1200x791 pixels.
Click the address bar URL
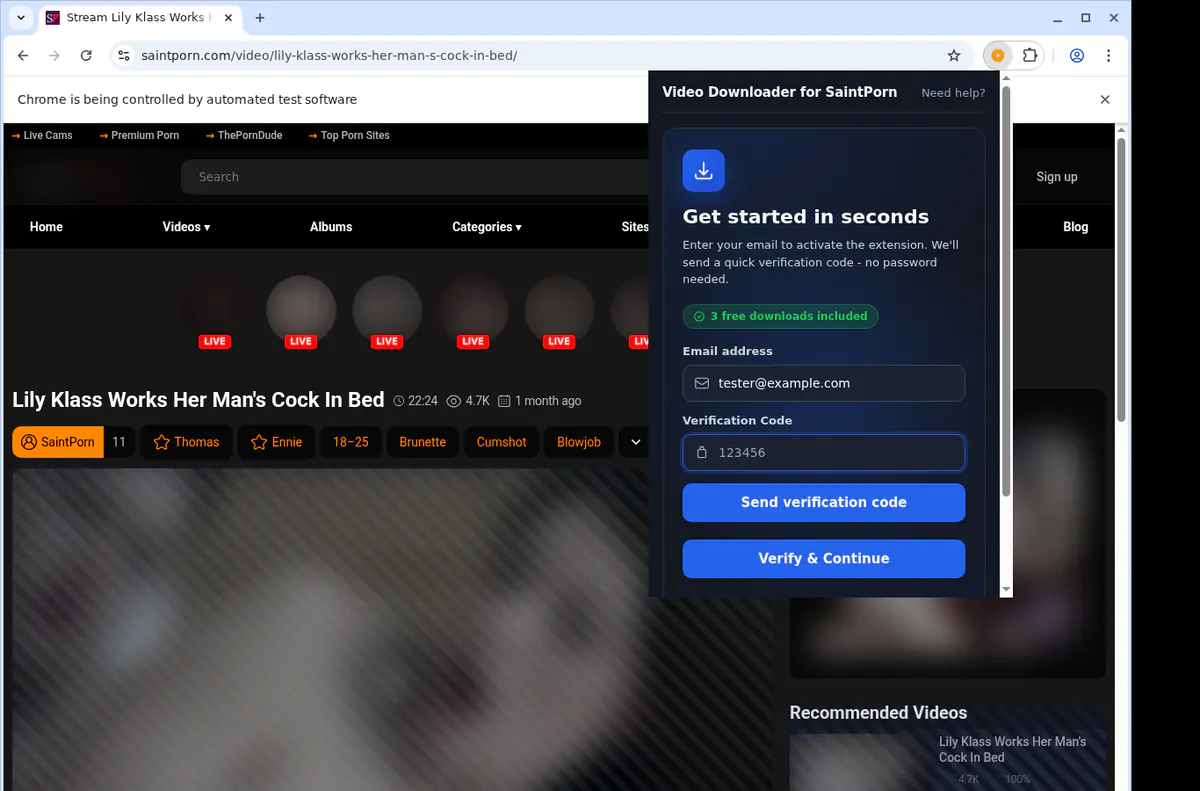point(329,56)
